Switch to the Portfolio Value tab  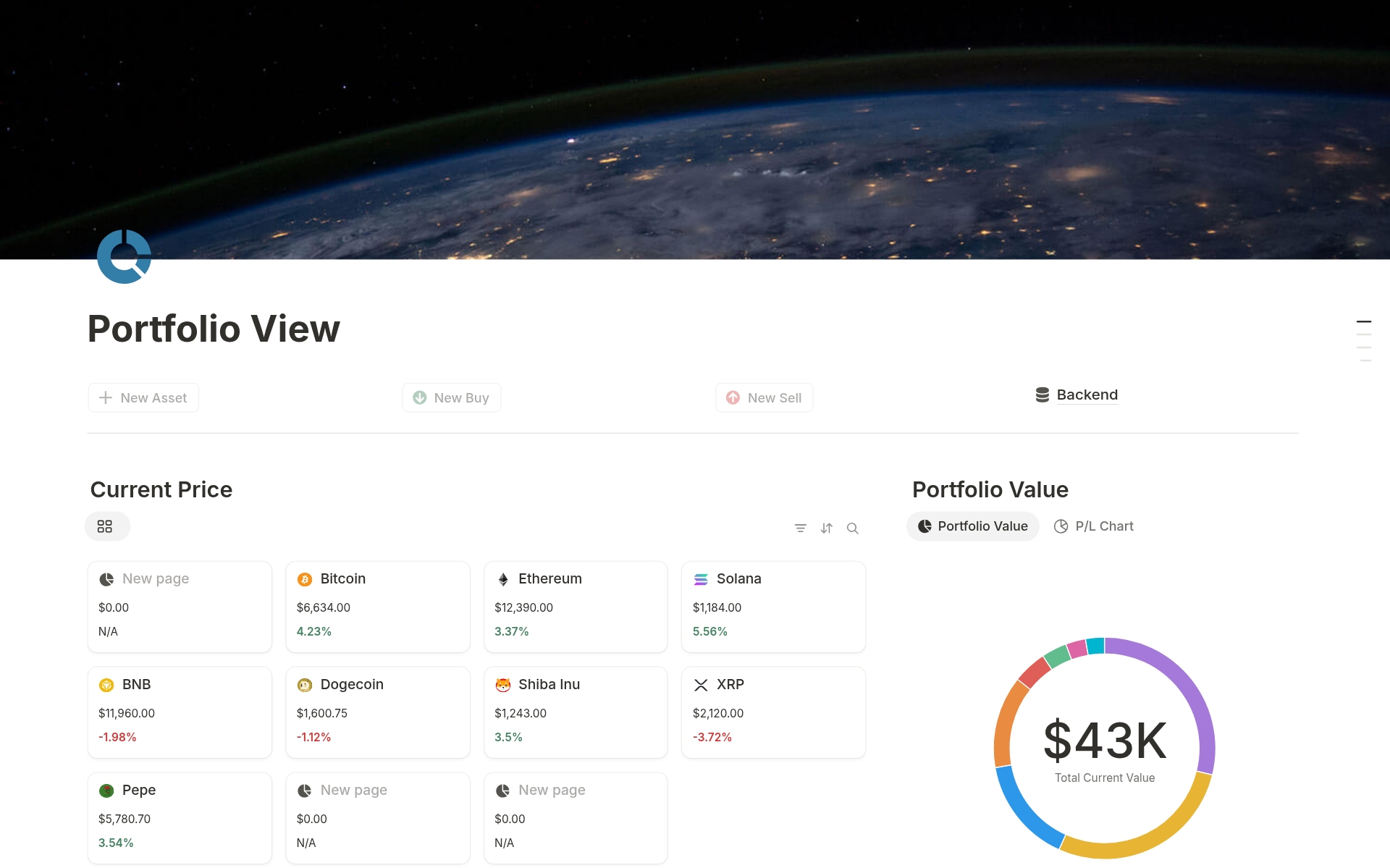[x=972, y=526]
